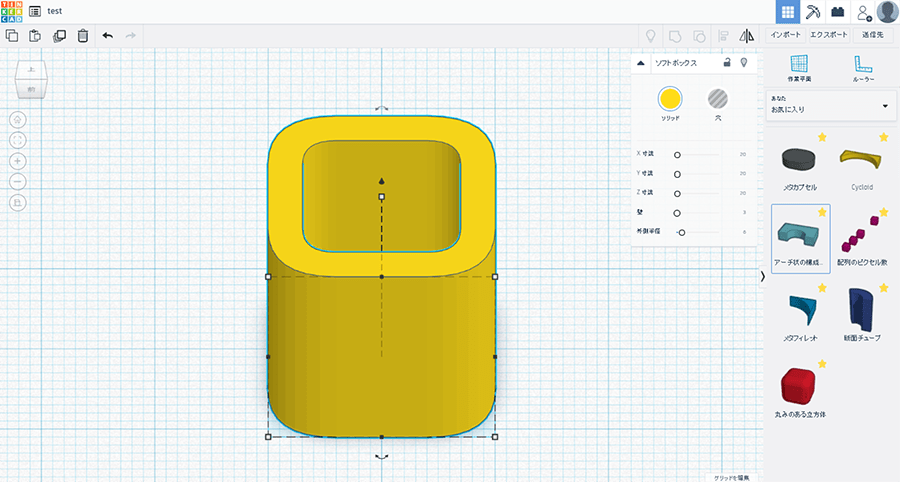Viewport: 900px width, 482px height.
Task: Click the インポート button
Action: 786,35
